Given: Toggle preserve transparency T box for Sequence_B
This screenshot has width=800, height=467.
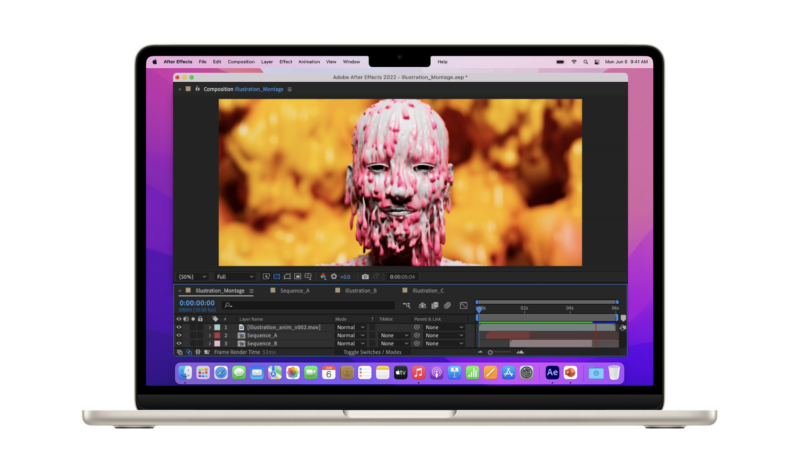Looking at the screenshot, I should [372, 343].
